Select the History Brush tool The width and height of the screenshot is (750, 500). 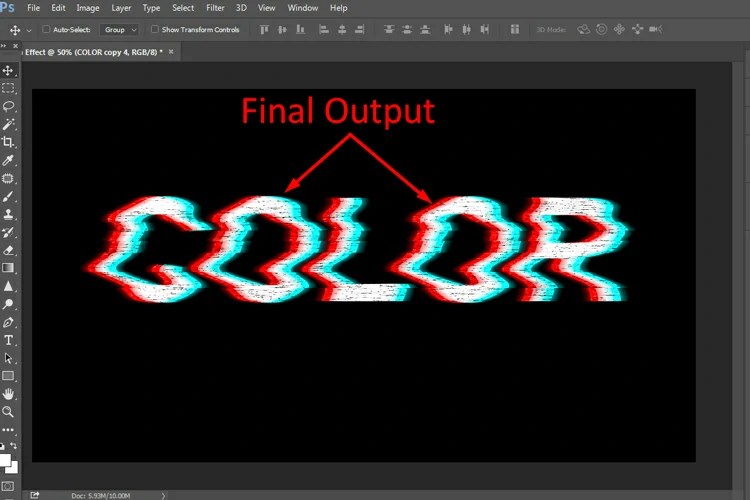tap(8, 233)
